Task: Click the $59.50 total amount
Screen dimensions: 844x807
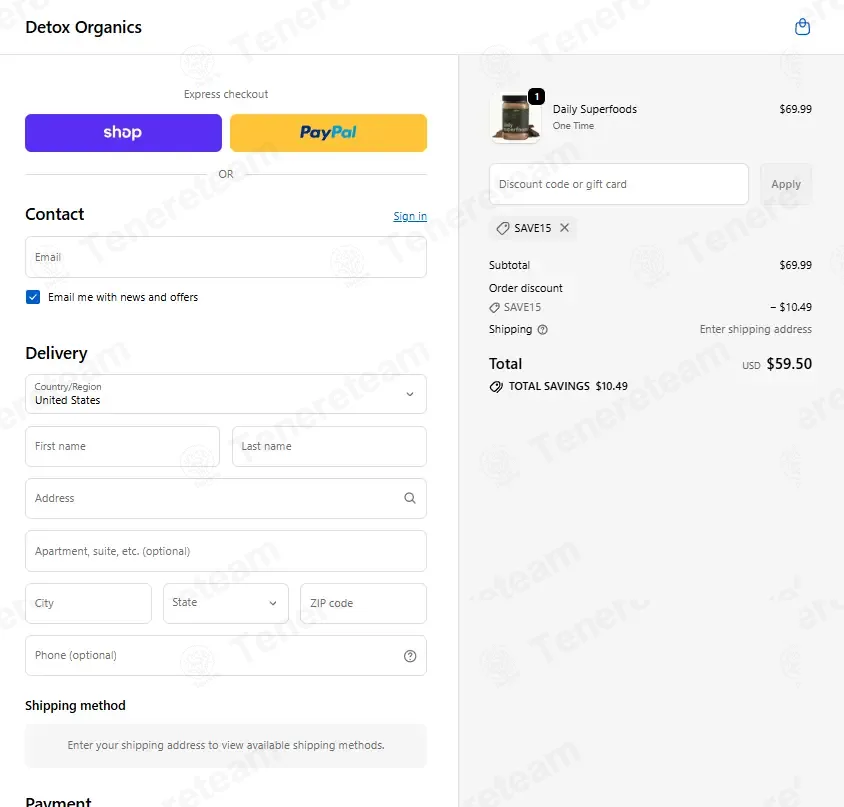Action: (x=789, y=364)
